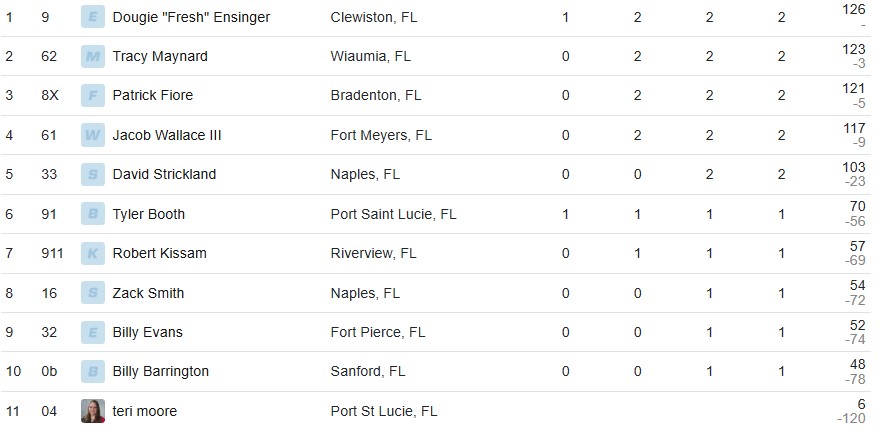Click Zack Smith's 'S' avatar icon
The width and height of the screenshot is (880, 436).
coord(93,293)
